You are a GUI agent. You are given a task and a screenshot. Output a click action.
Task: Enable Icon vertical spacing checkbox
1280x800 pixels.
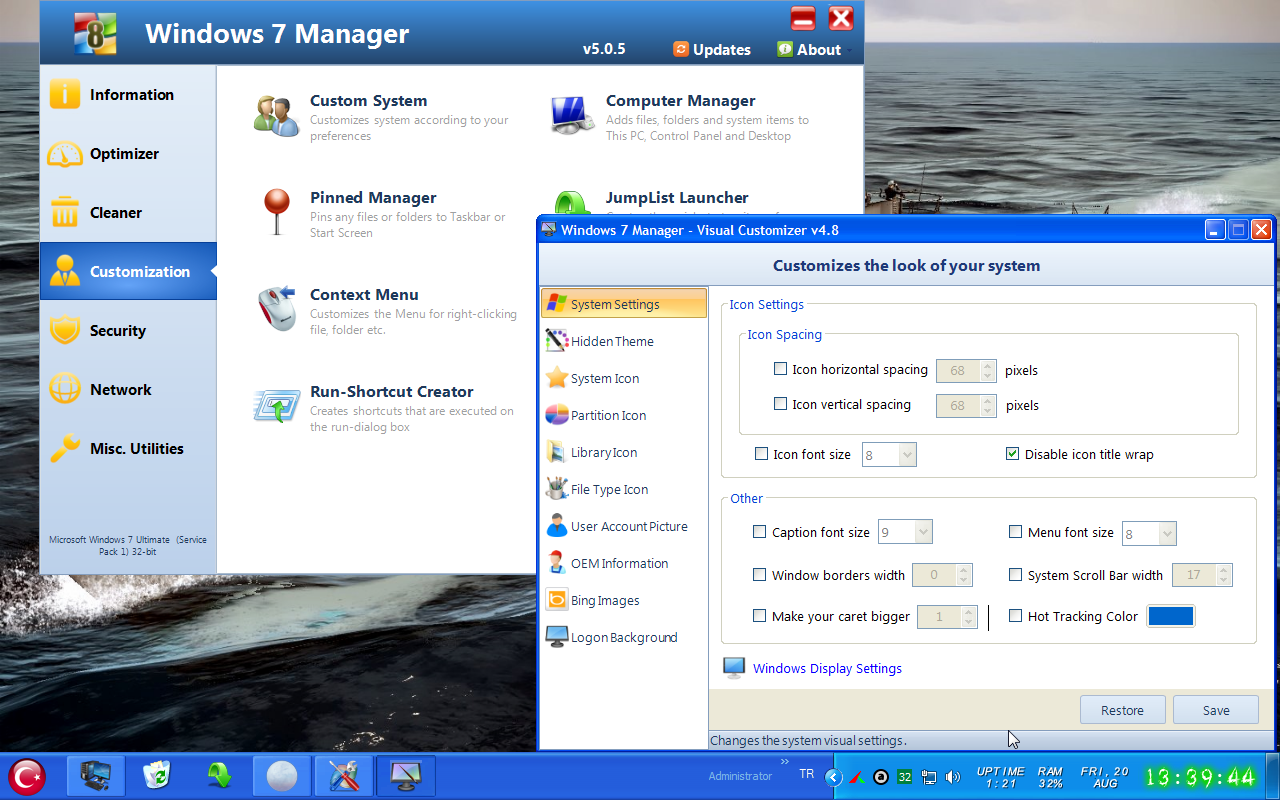[x=781, y=404]
